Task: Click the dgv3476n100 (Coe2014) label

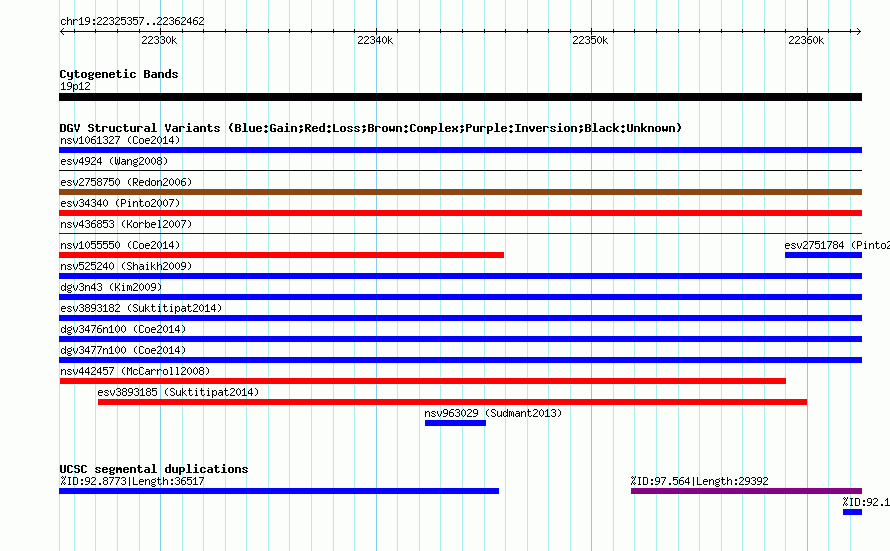Action: (123, 329)
